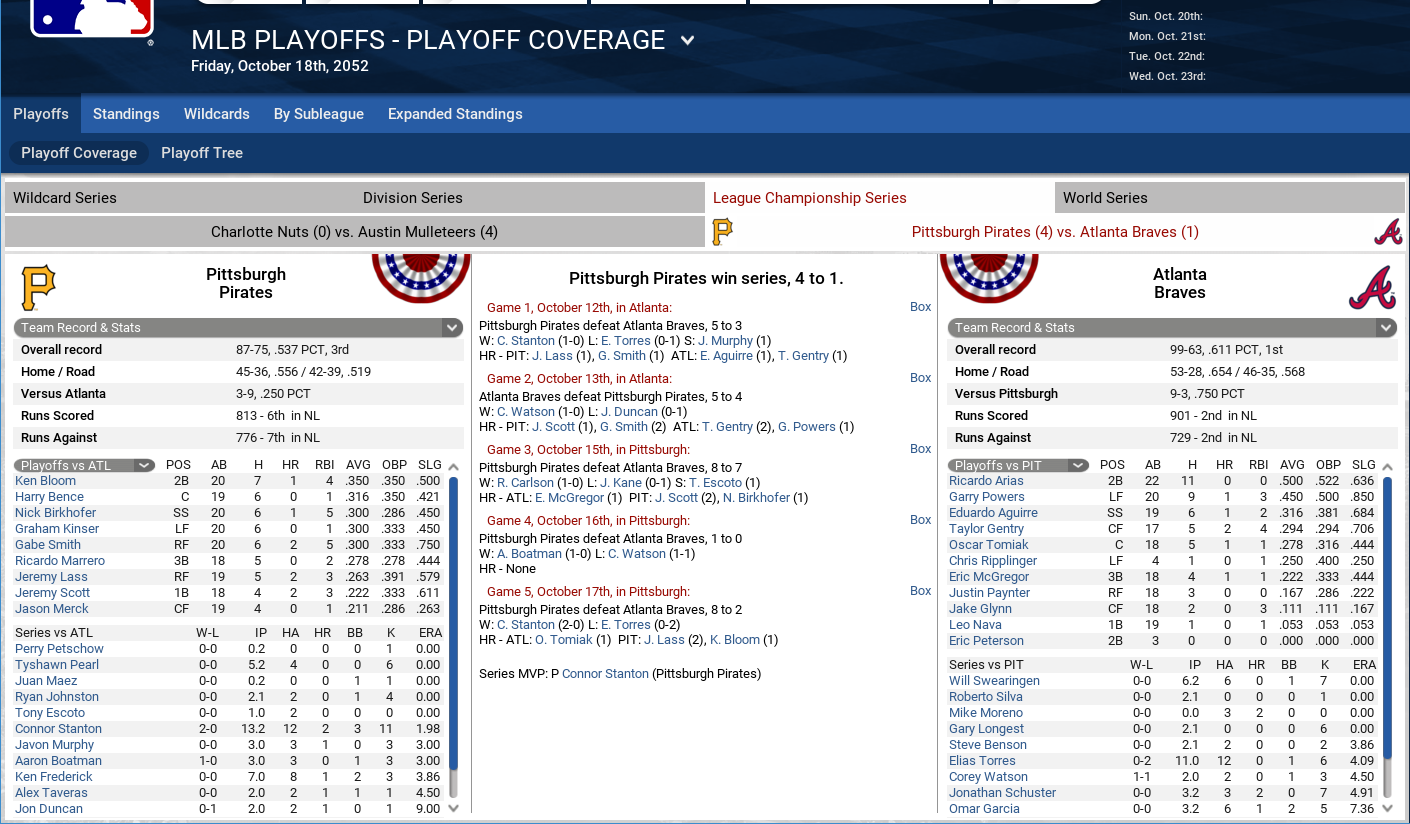Image resolution: width=1410 pixels, height=824 pixels.
Task: Click Pirates pitching scroll-down arrow
Action: [453, 808]
